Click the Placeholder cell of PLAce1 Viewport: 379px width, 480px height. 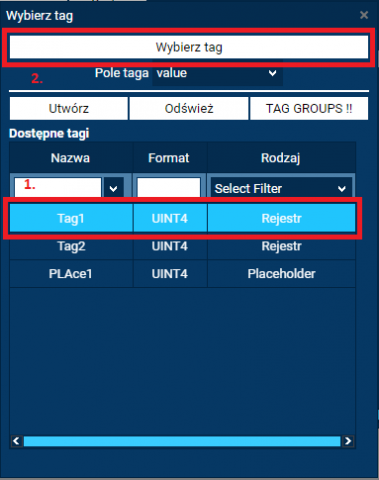(x=281, y=274)
